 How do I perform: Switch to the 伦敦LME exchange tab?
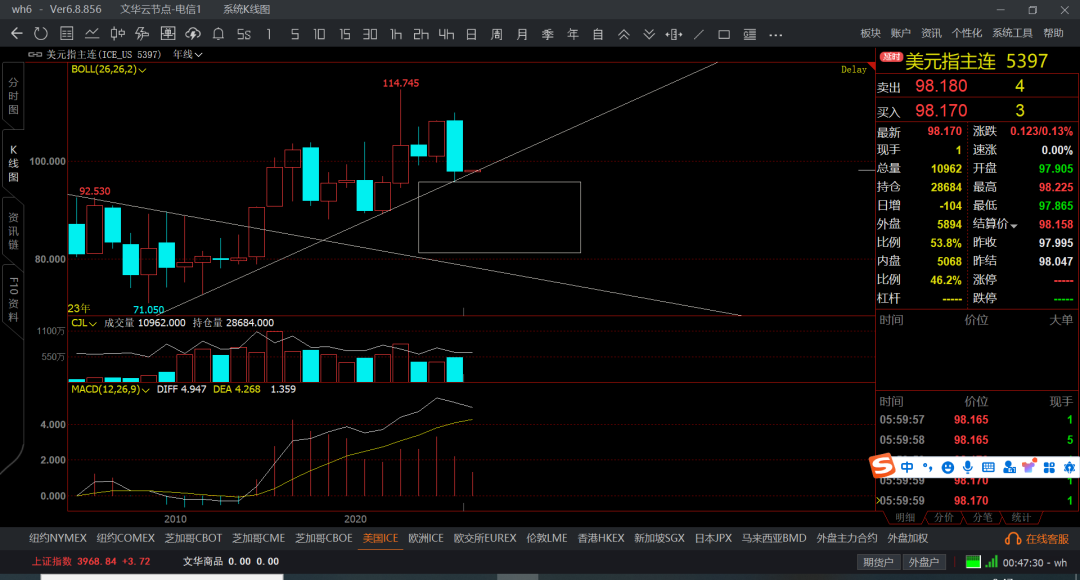pyautogui.click(x=546, y=539)
